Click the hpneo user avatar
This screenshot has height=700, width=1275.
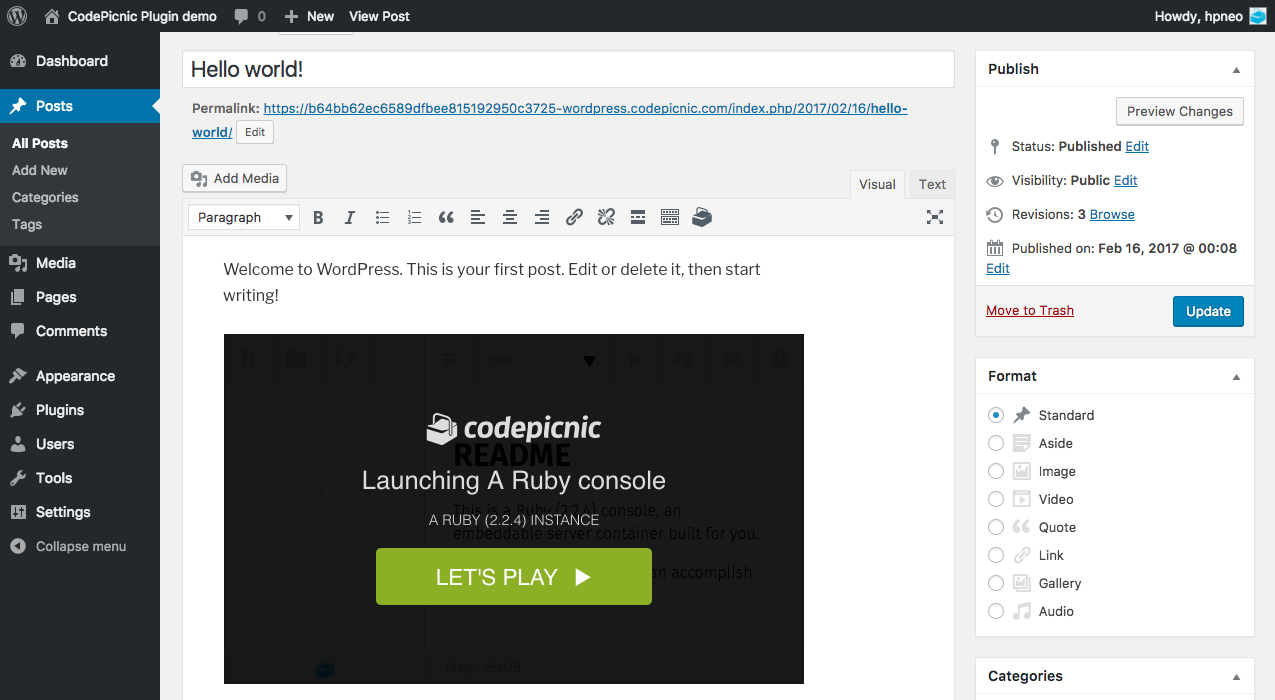pos(1258,16)
